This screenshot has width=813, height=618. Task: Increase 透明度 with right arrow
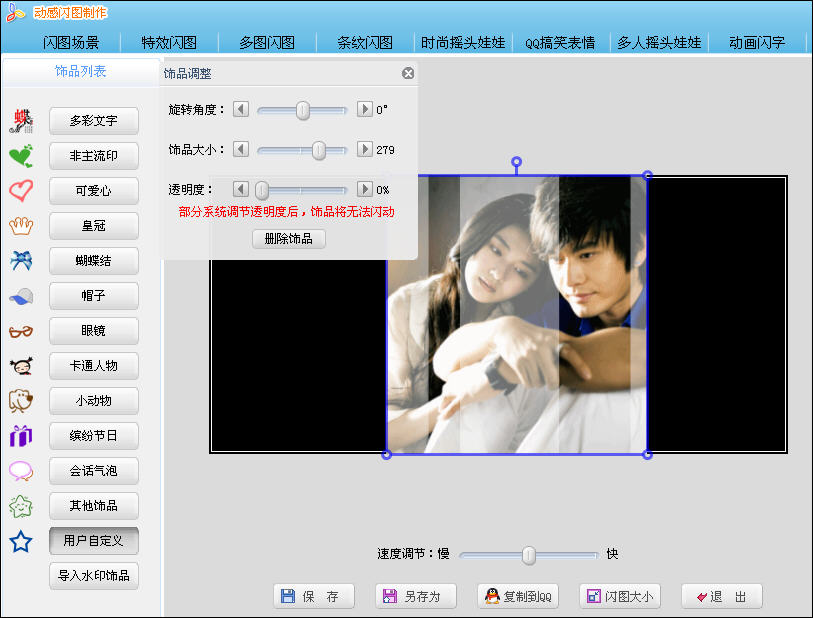tap(365, 189)
